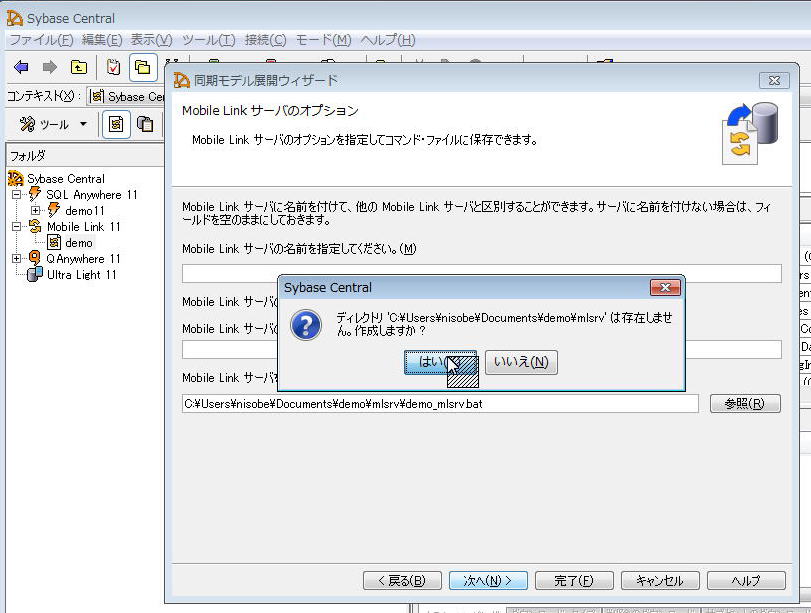The height and width of the screenshot is (613, 811).
Task: Click the 参照 browse button
Action: point(744,403)
